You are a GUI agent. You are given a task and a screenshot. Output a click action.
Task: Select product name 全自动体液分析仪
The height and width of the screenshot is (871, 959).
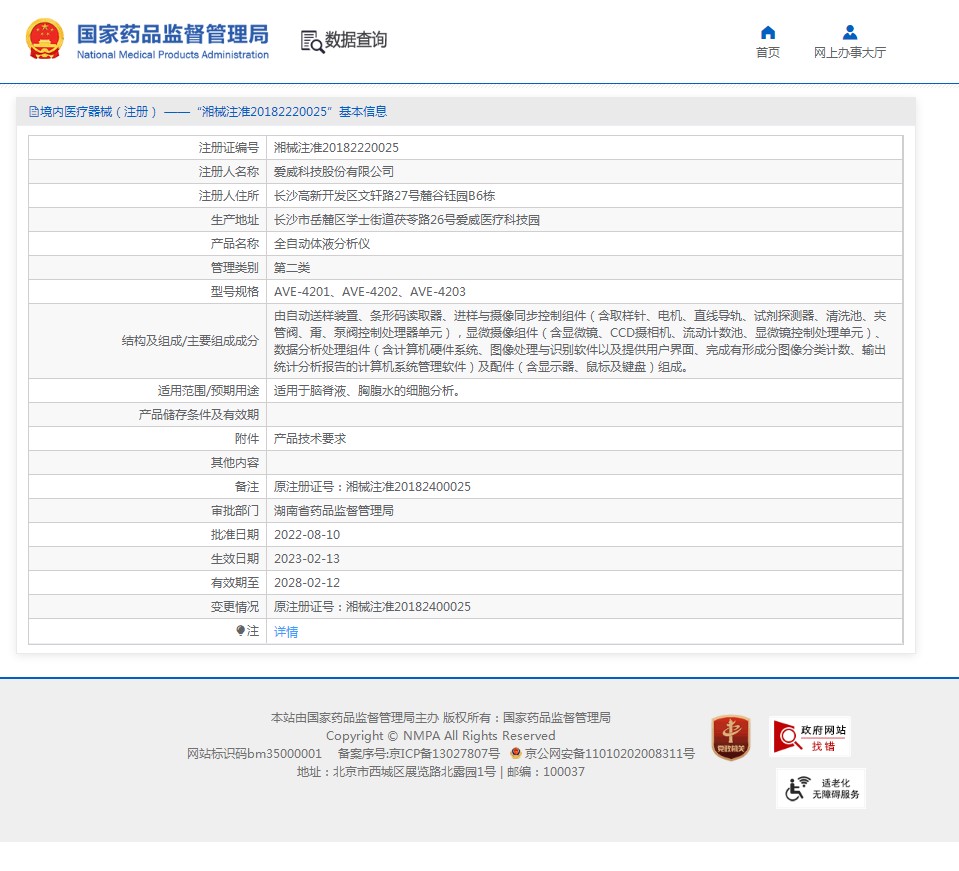click(x=322, y=243)
